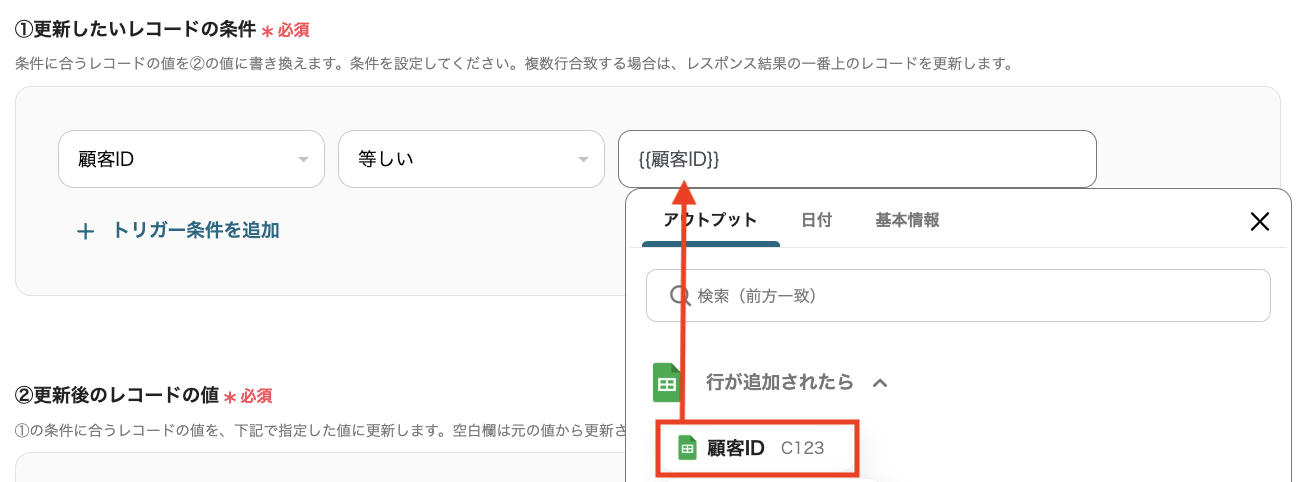The width and height of the screenshot is (1310, 482).
Task: Click the small sheet icon in 顧客ID C123
Action: 687,448
